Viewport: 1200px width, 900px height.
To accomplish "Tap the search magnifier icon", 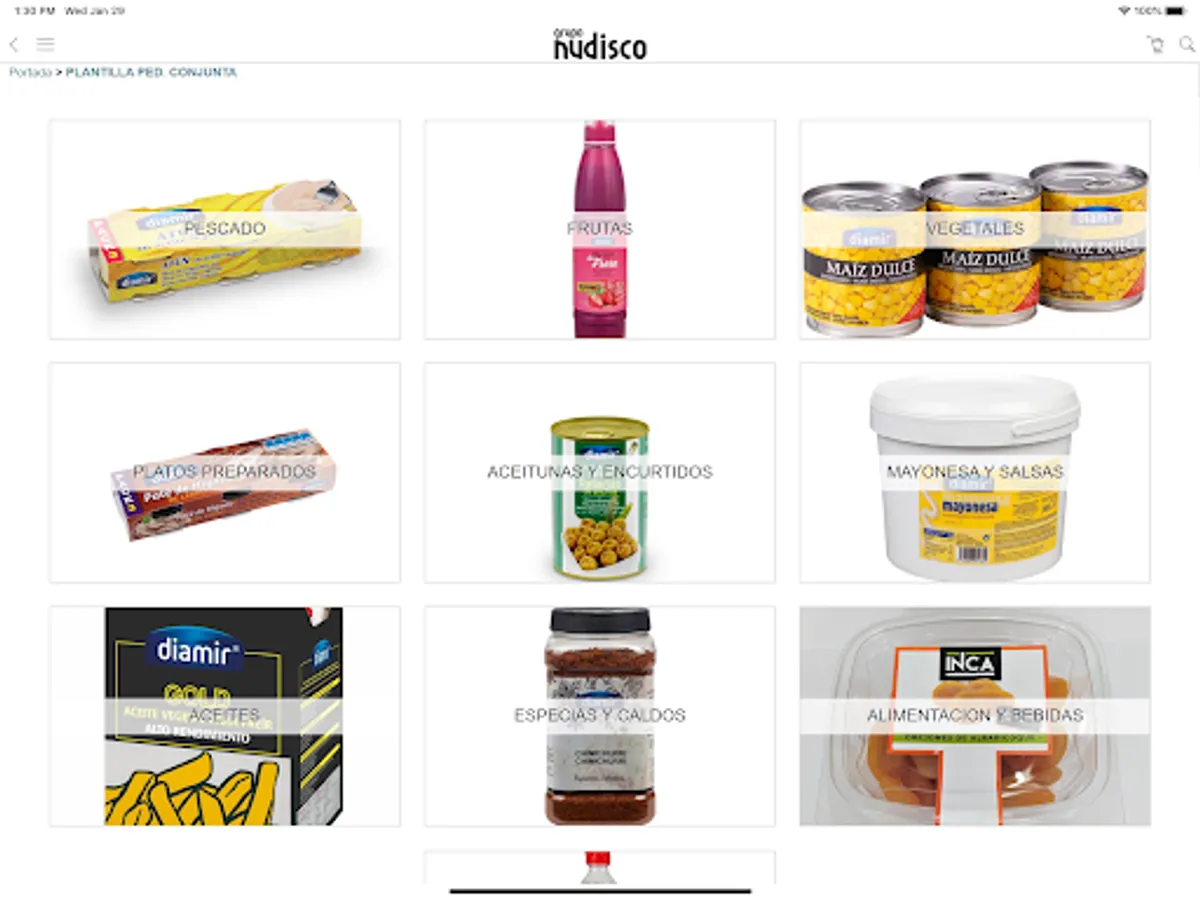I will [1187, 44].
